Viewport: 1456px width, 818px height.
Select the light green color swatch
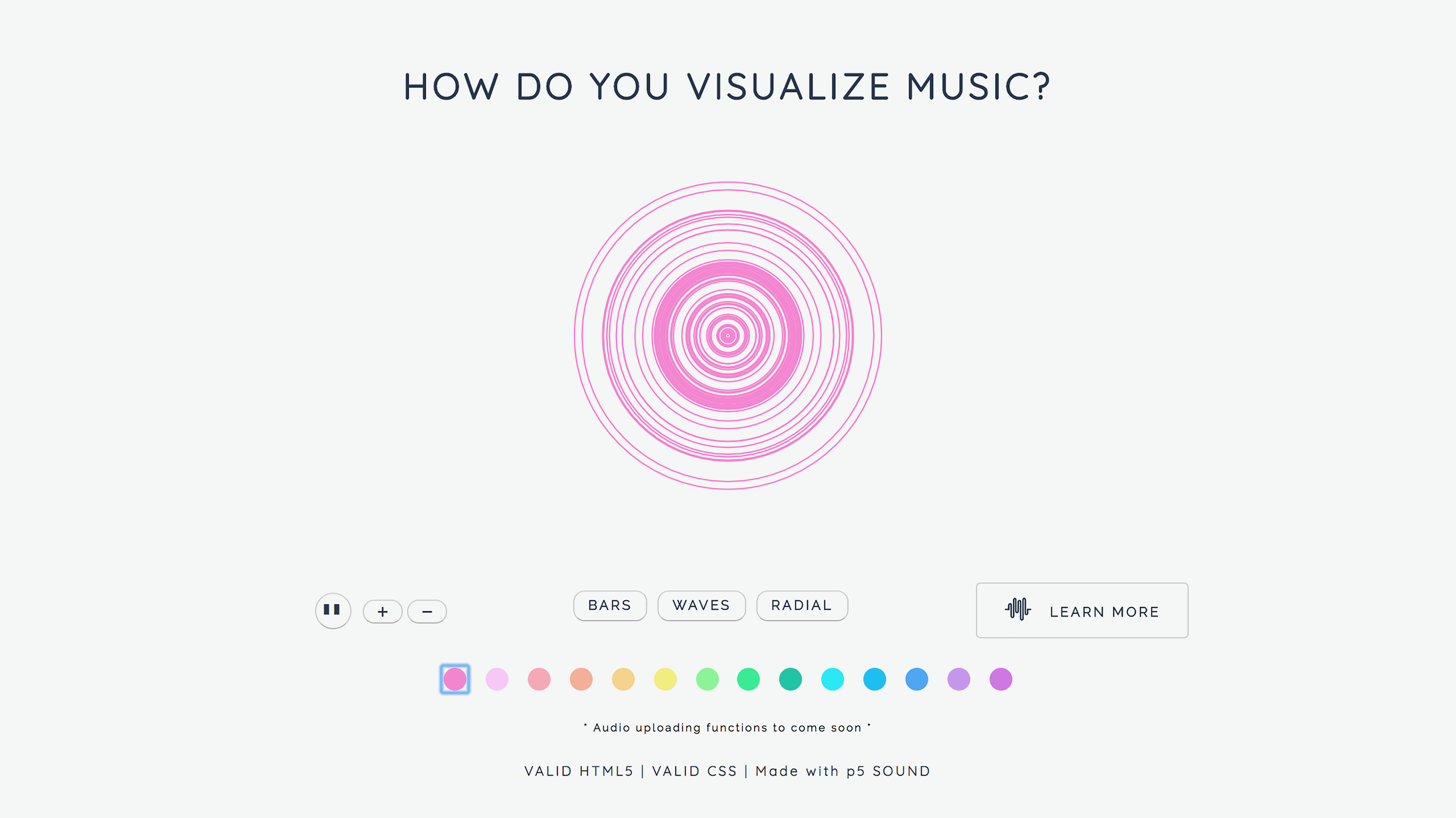click(708, 679)
